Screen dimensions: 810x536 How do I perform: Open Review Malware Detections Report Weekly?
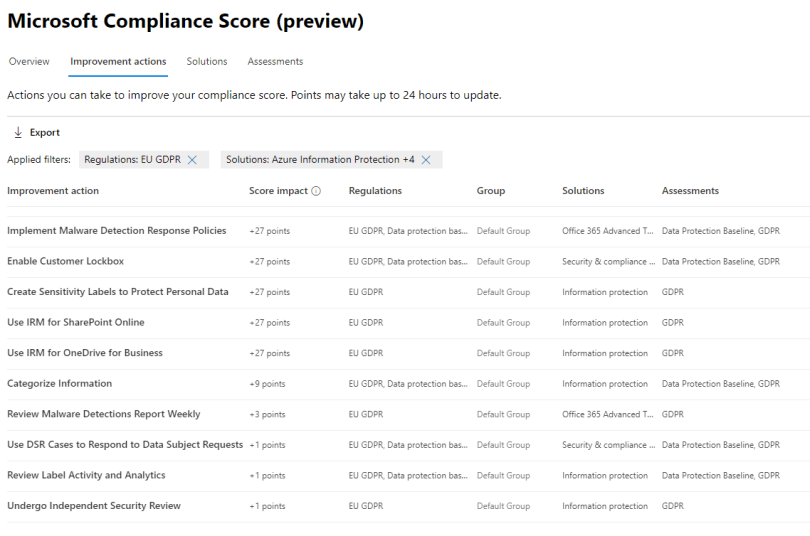click(104, 414)
